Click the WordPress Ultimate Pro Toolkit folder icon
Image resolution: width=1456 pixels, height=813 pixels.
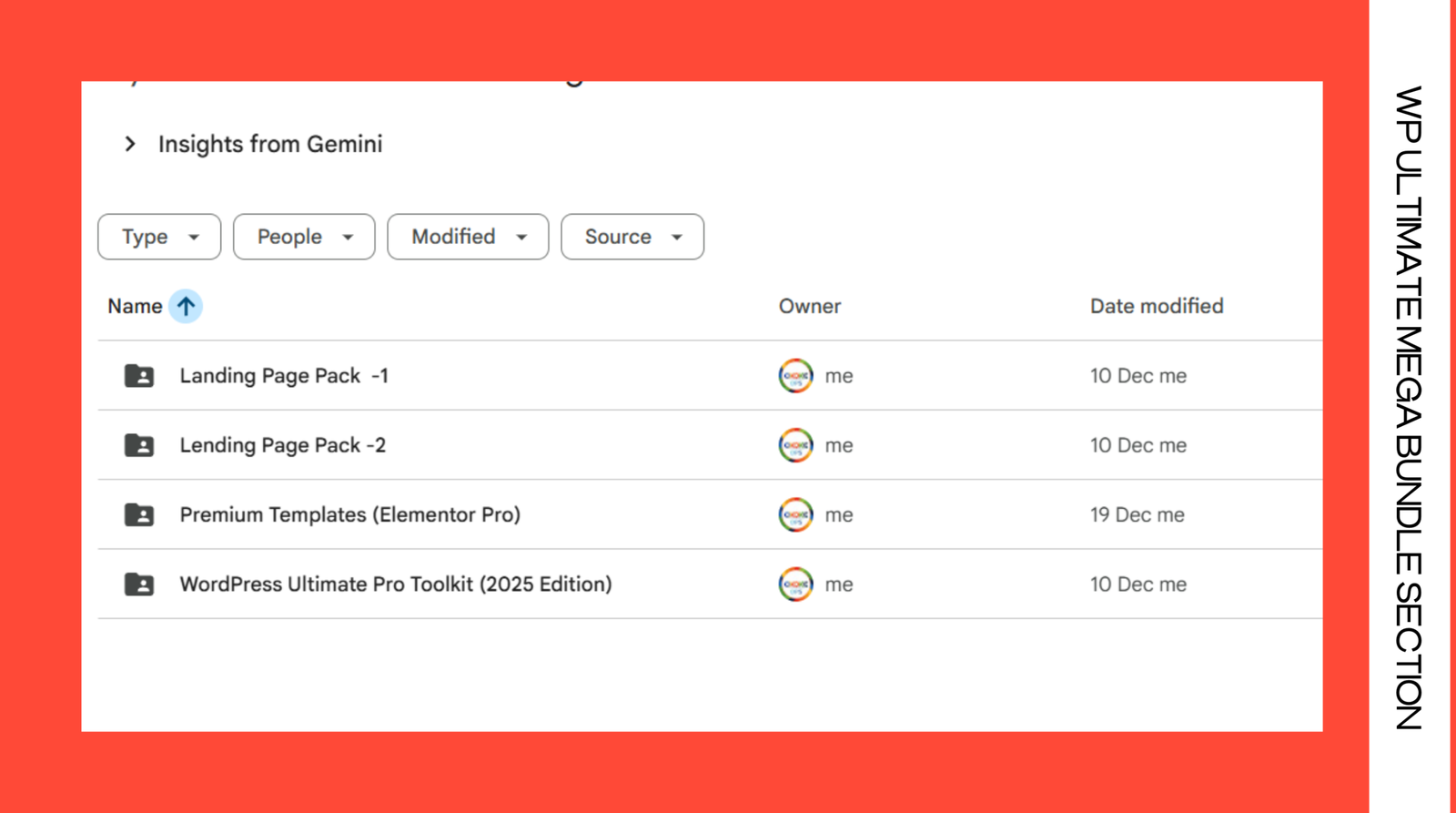pyautogui.click(x=139, y=584)
